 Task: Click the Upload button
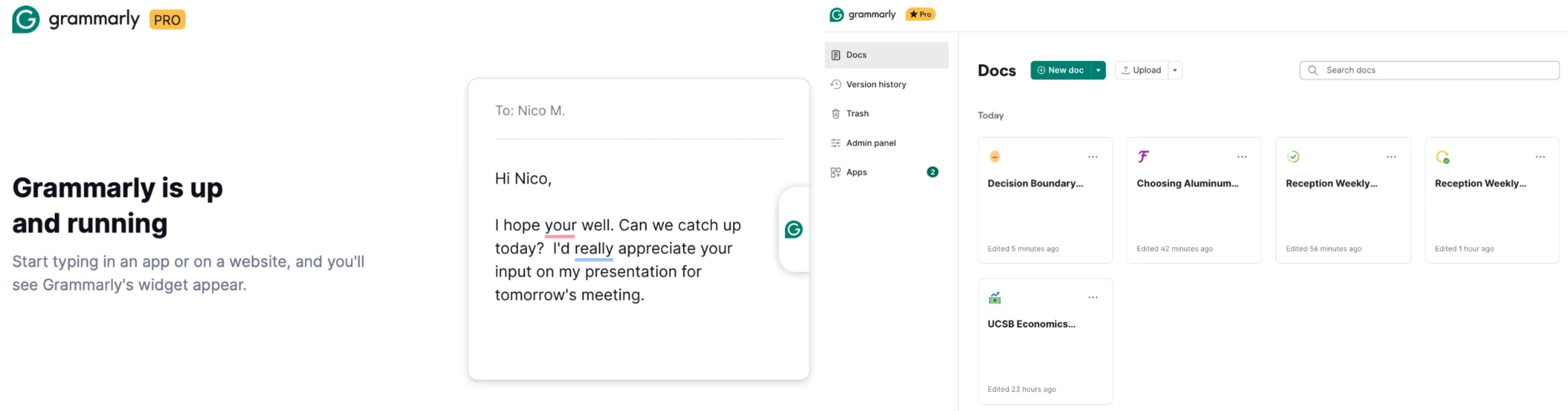[1143, 70]
